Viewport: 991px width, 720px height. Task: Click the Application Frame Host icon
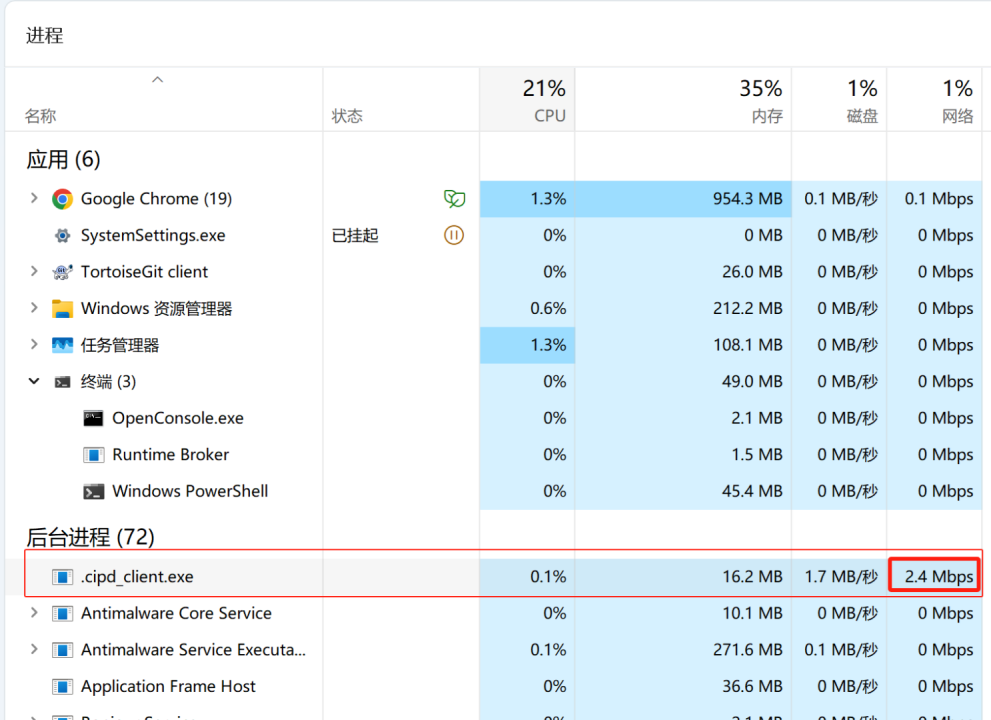pos(62,686)
